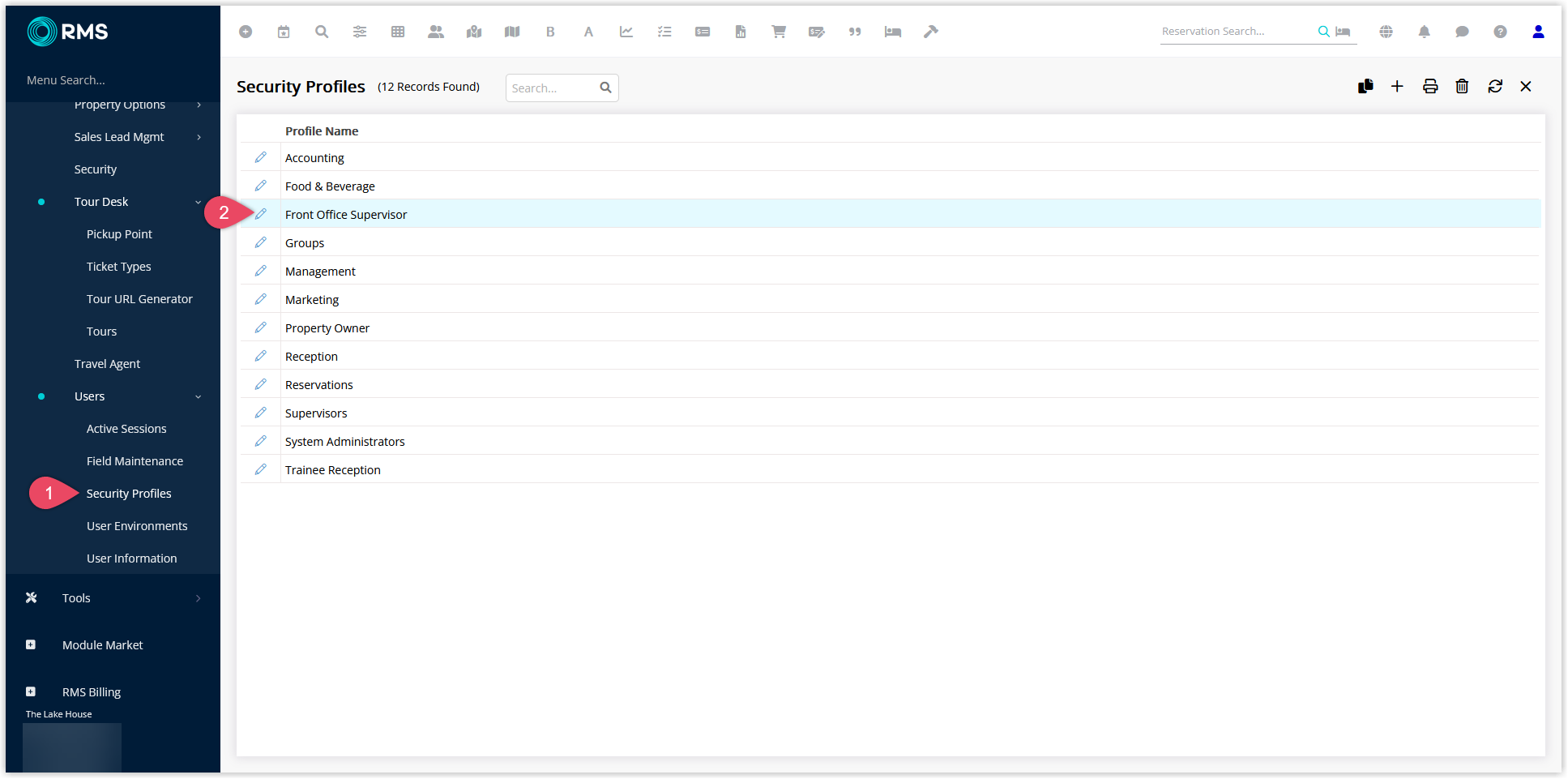Add a new security profile

(x=1397, y=86)
